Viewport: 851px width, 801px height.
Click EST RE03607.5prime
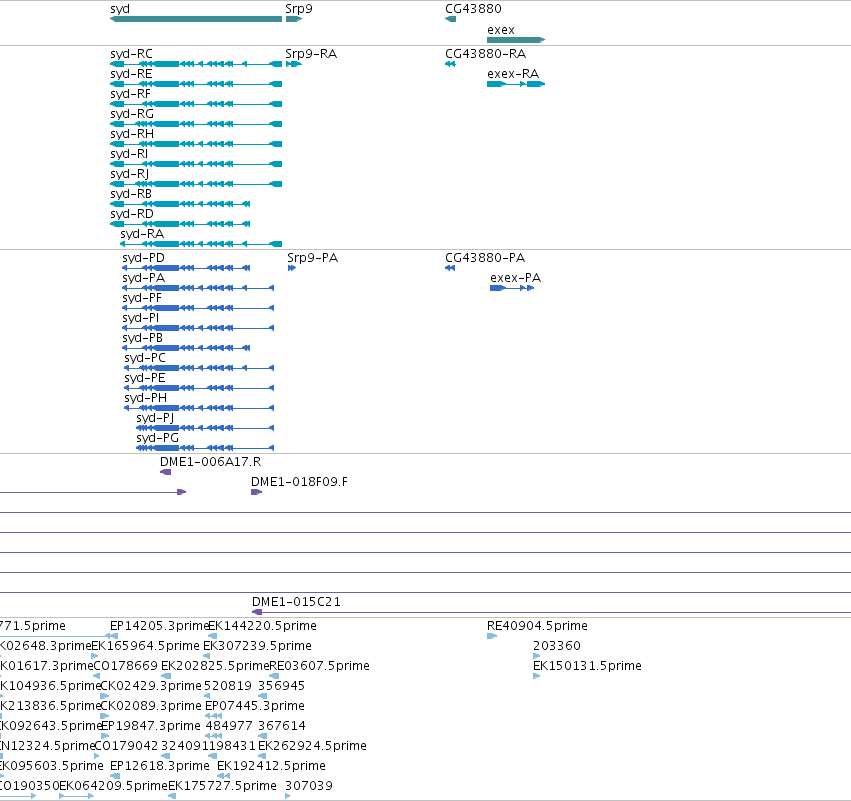click(x=274, y=676)
